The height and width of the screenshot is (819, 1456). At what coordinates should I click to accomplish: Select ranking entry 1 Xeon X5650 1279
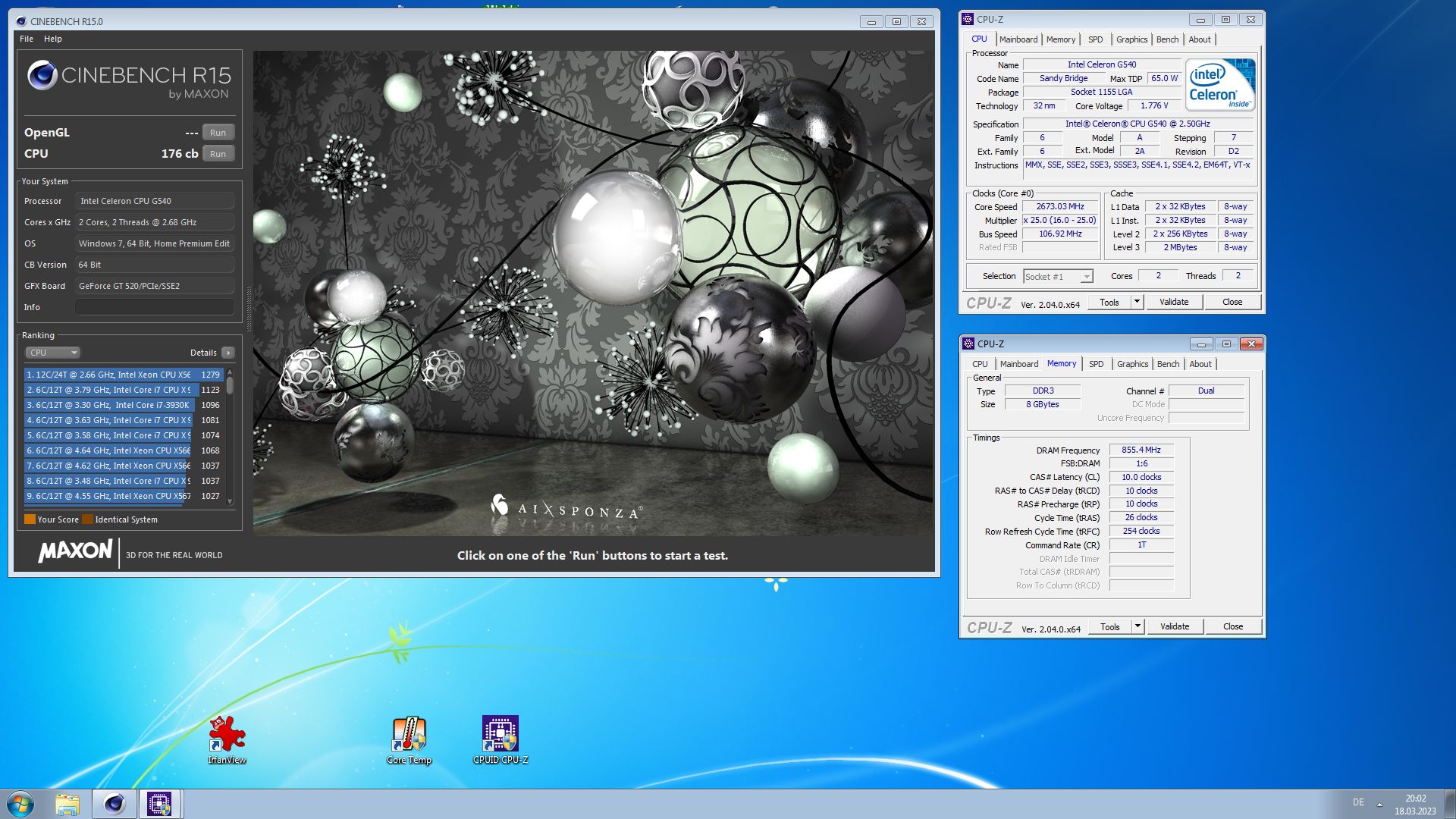click(x=124, y=375)
